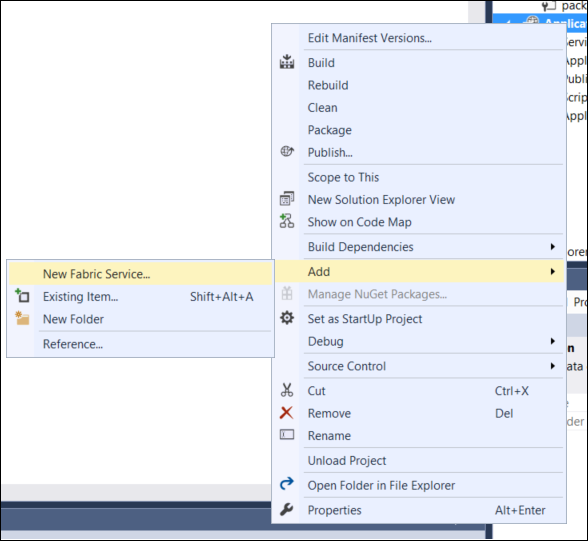Screen dimensions: 588x541
Task: Click the Show on Code Map icon
Action: click(287, 221)
